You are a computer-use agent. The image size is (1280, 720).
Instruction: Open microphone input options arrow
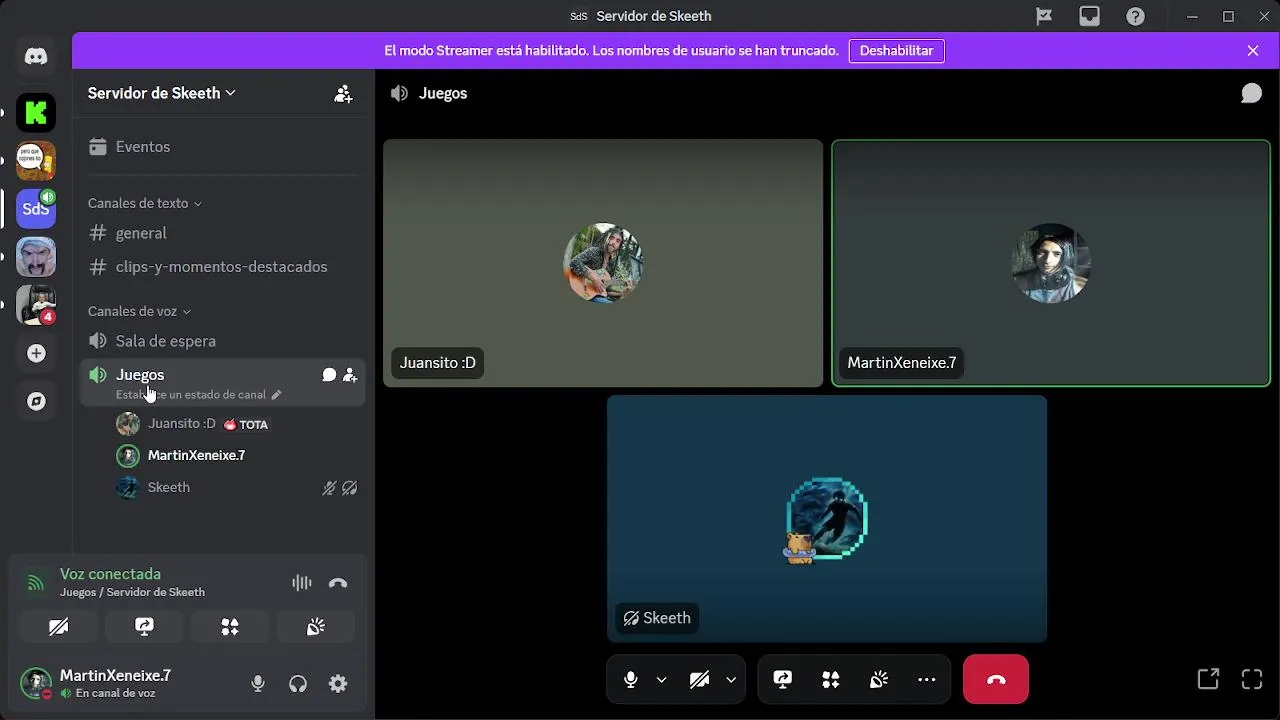tap(661, 680)
